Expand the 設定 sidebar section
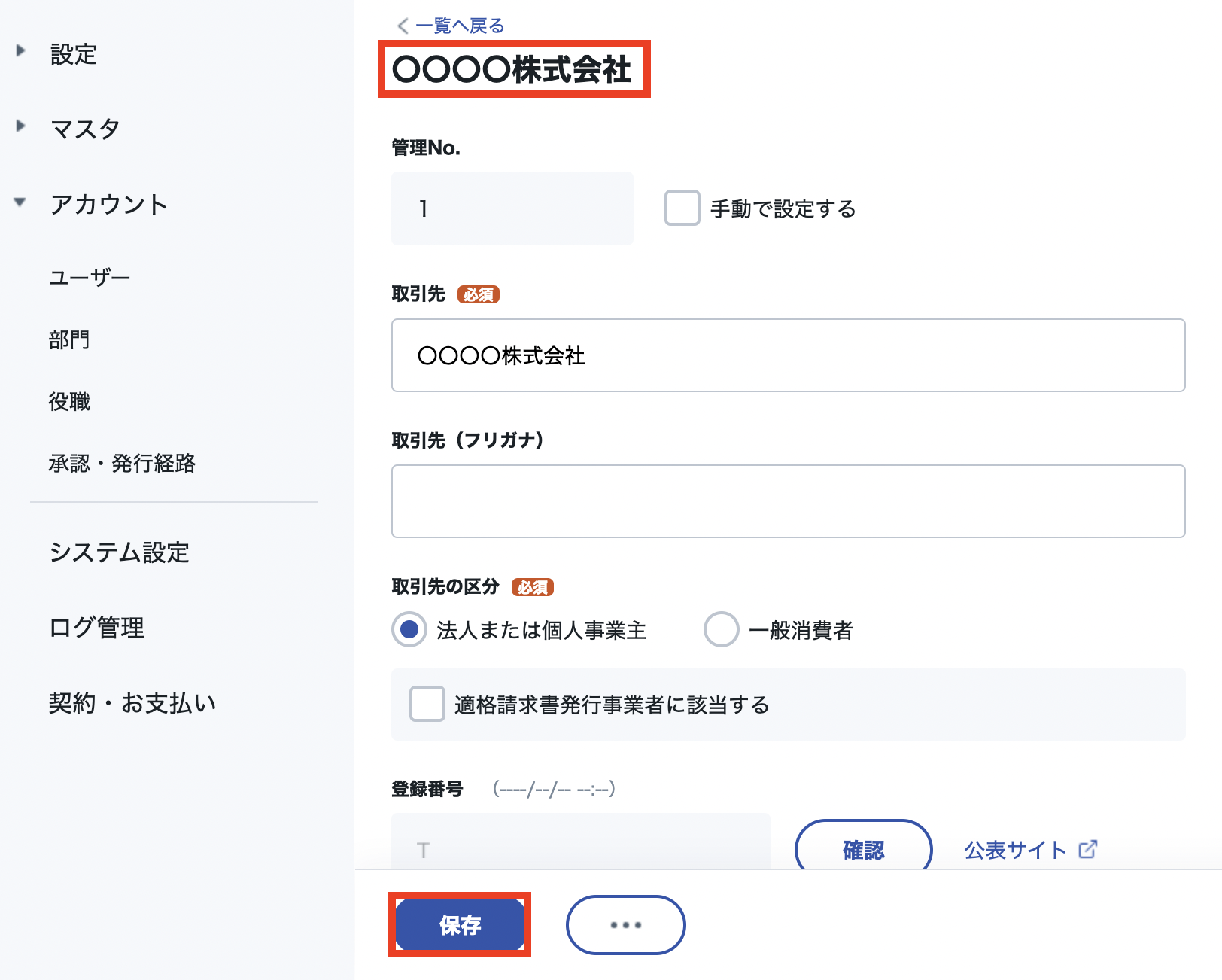1222x980 pixels. pyautogui.click(x=21, y=51)
